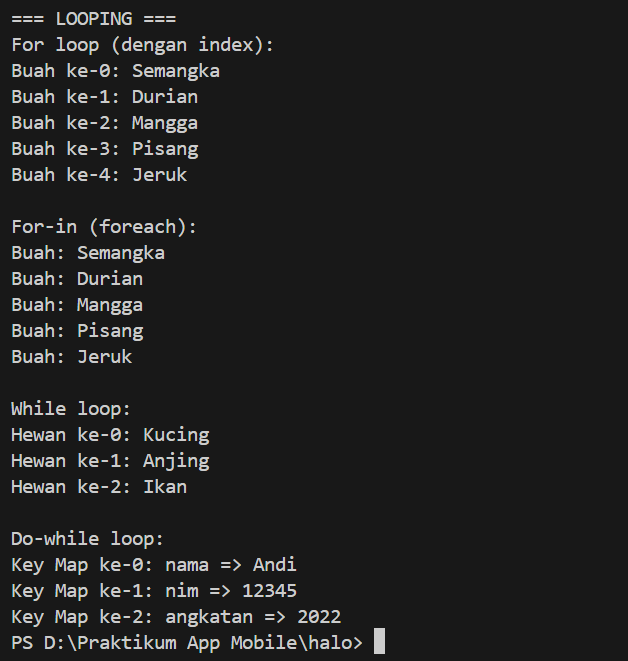Click the "Hewan ke-1: Anjing" output line
This screenshot has height=661, width=628.
click(110, 460)
